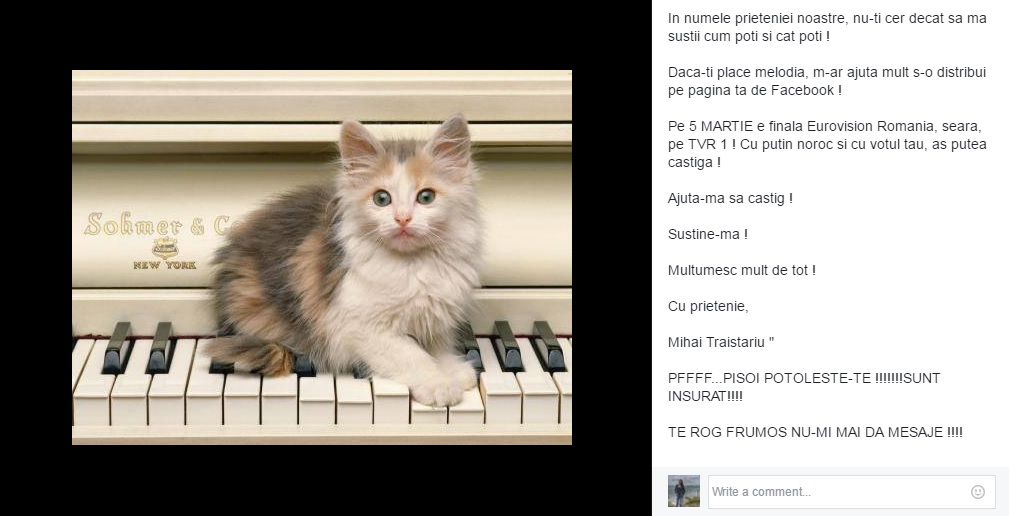
Task: Click the Daca-ti place melodia paragraph
Action: [827, 81]
